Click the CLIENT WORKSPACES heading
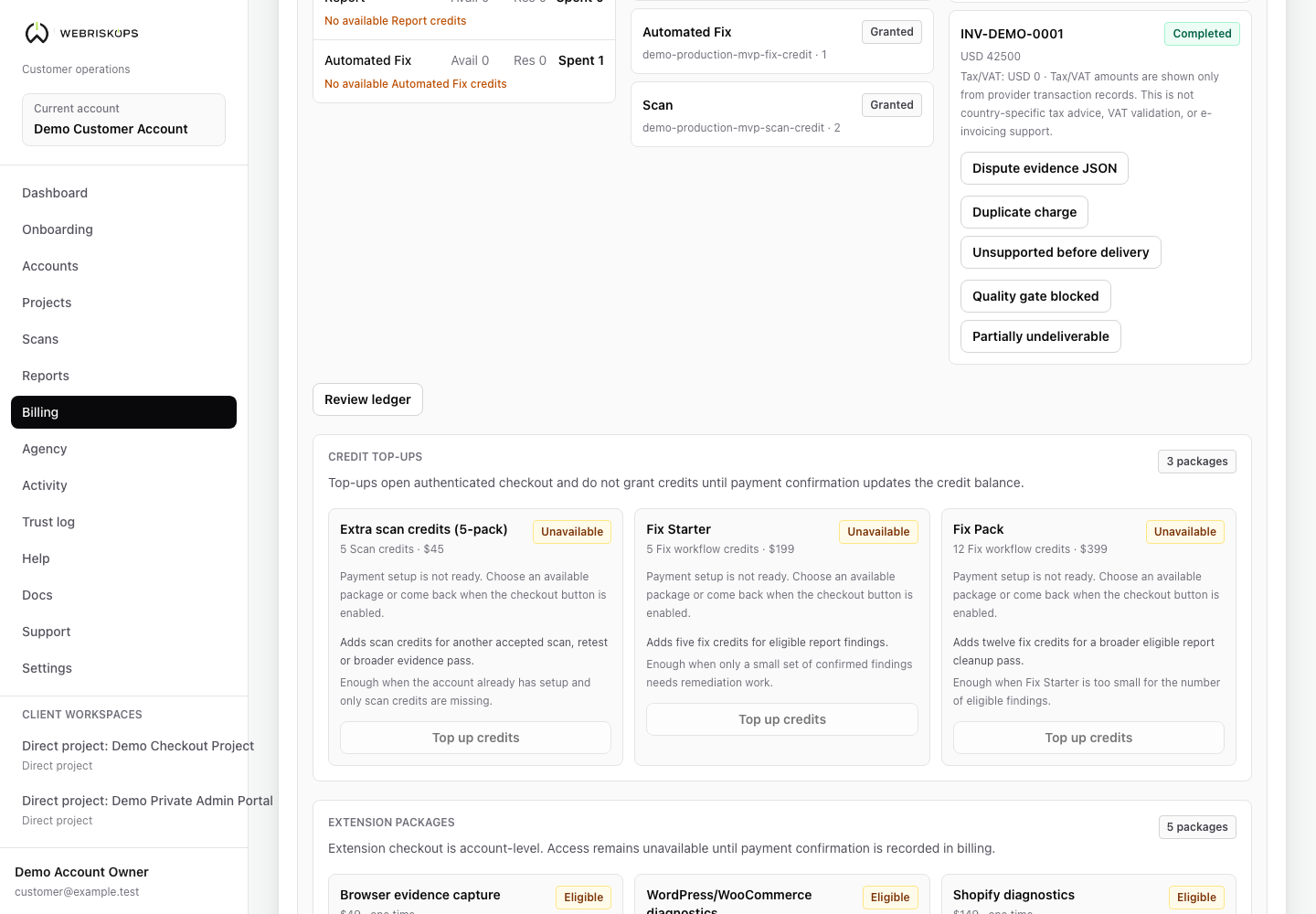1316x914 pixels. (82, 715)
